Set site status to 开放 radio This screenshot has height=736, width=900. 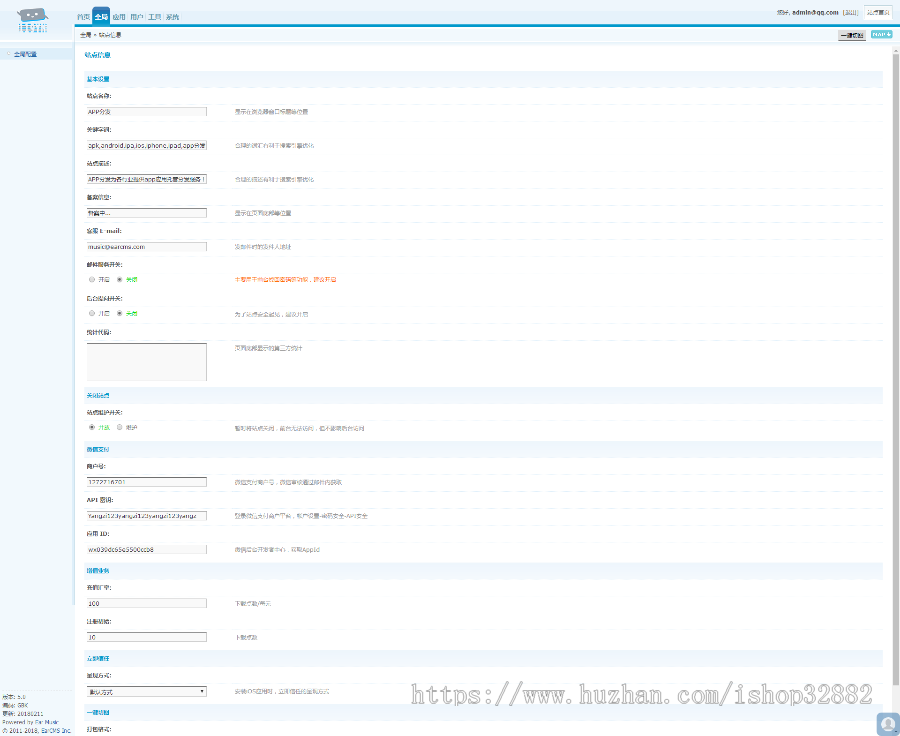92,427
